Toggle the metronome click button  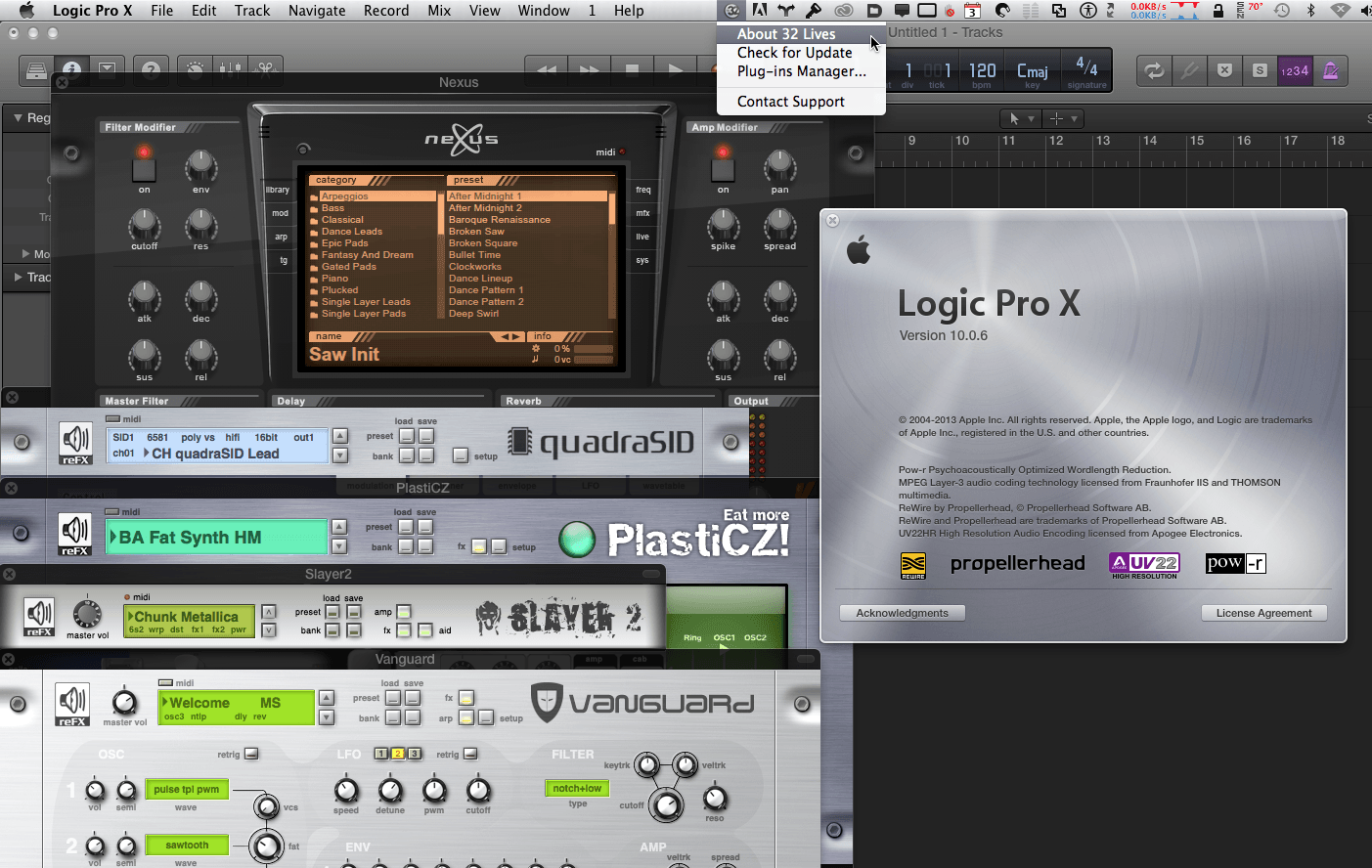(1330, 70)
